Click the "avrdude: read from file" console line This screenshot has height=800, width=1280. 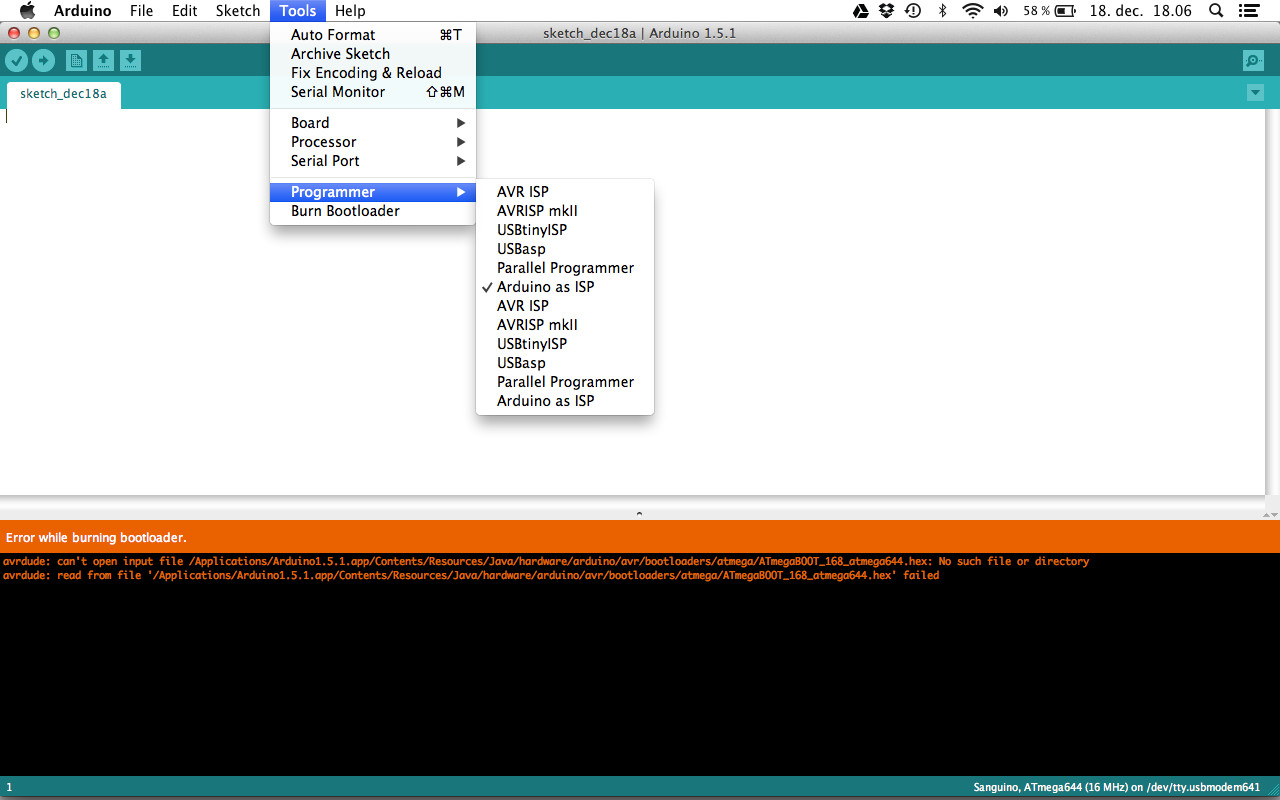[x=471, y=576]
